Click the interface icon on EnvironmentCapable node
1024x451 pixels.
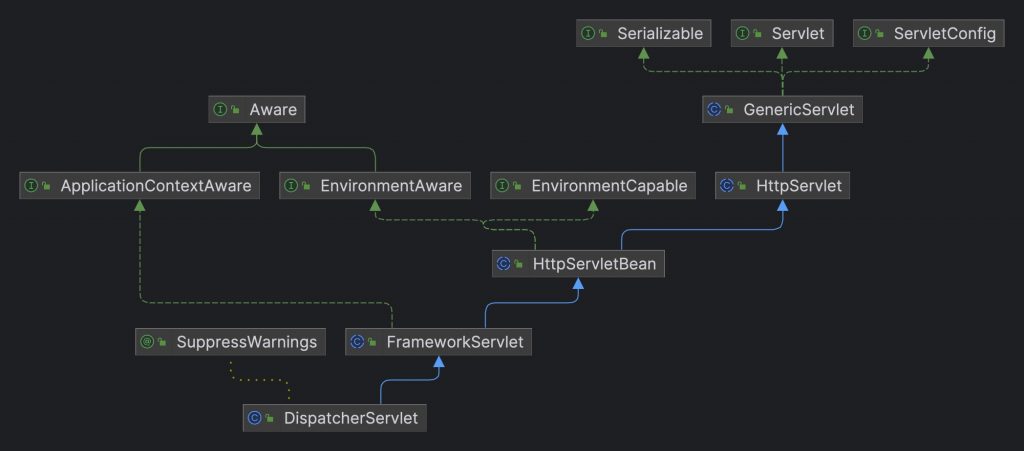click(502, 186)
